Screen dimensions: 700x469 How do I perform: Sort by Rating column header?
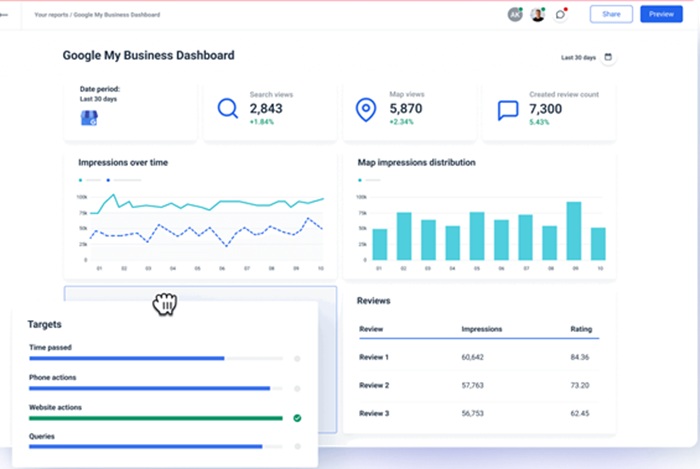point(580,328)
